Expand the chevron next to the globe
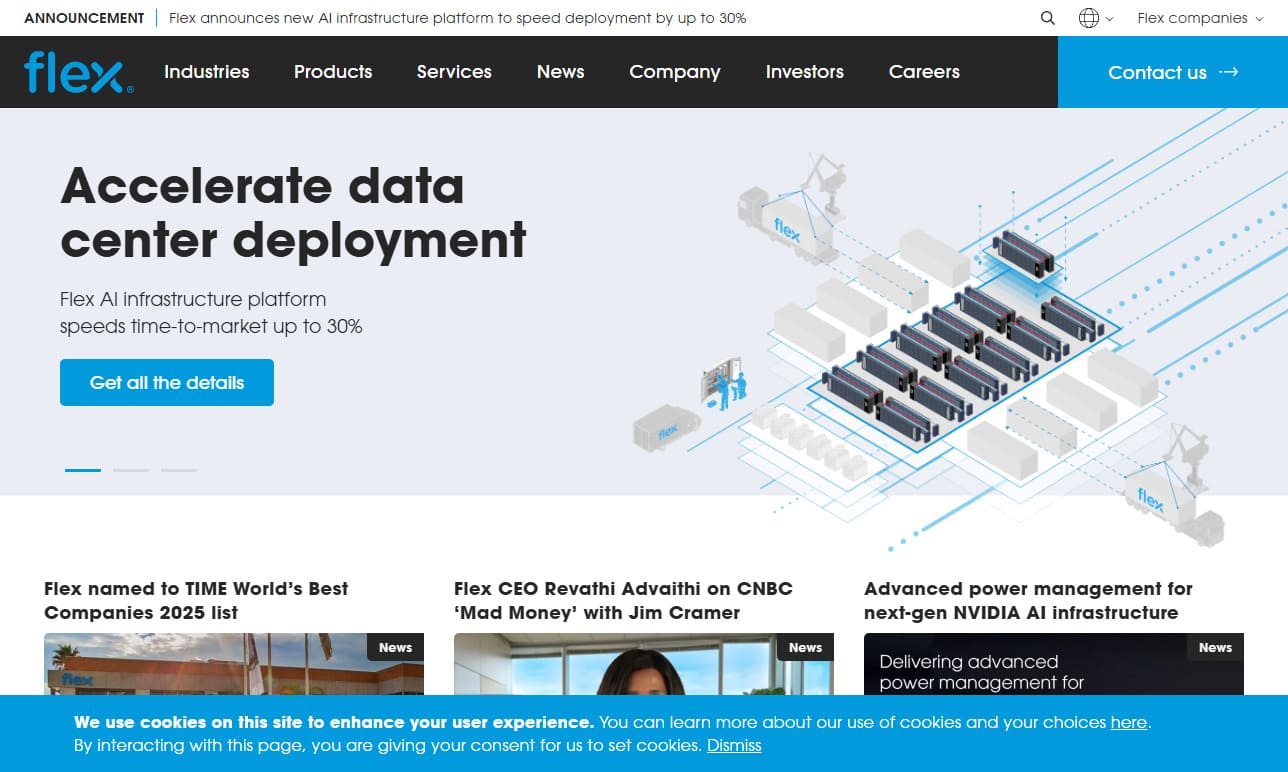The image size is (1288, 772). (1110, 19)
